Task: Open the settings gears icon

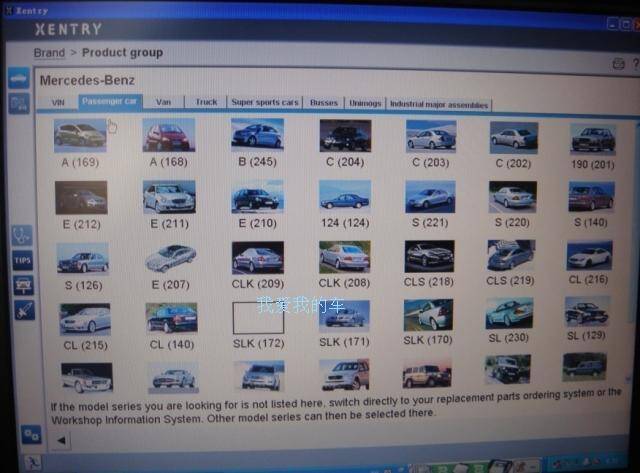Action: [x=31, y=435]
